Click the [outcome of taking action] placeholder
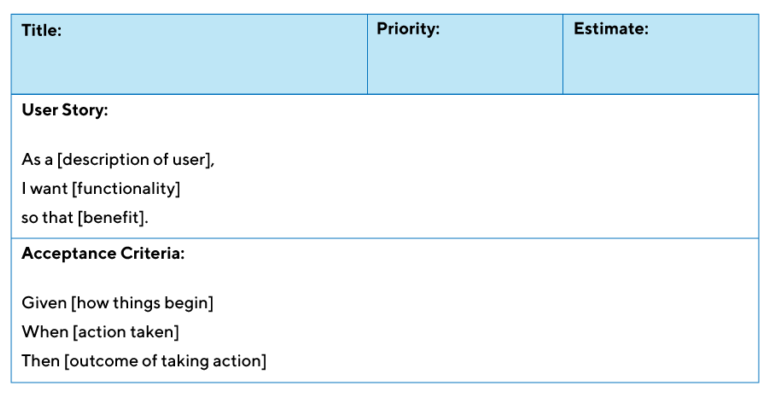 click(165, 361)
